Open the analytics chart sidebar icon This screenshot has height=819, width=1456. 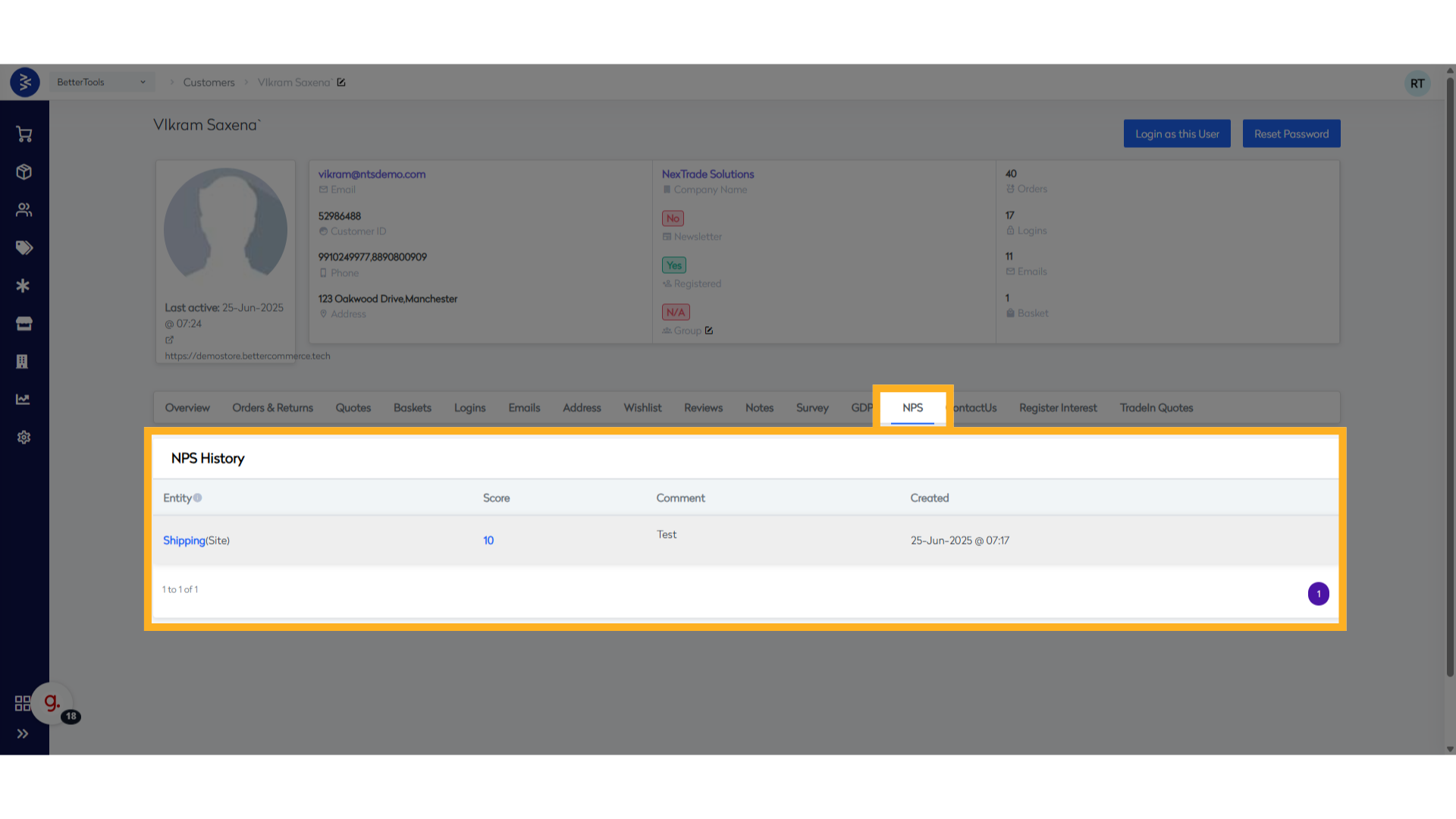click(23, 400)
